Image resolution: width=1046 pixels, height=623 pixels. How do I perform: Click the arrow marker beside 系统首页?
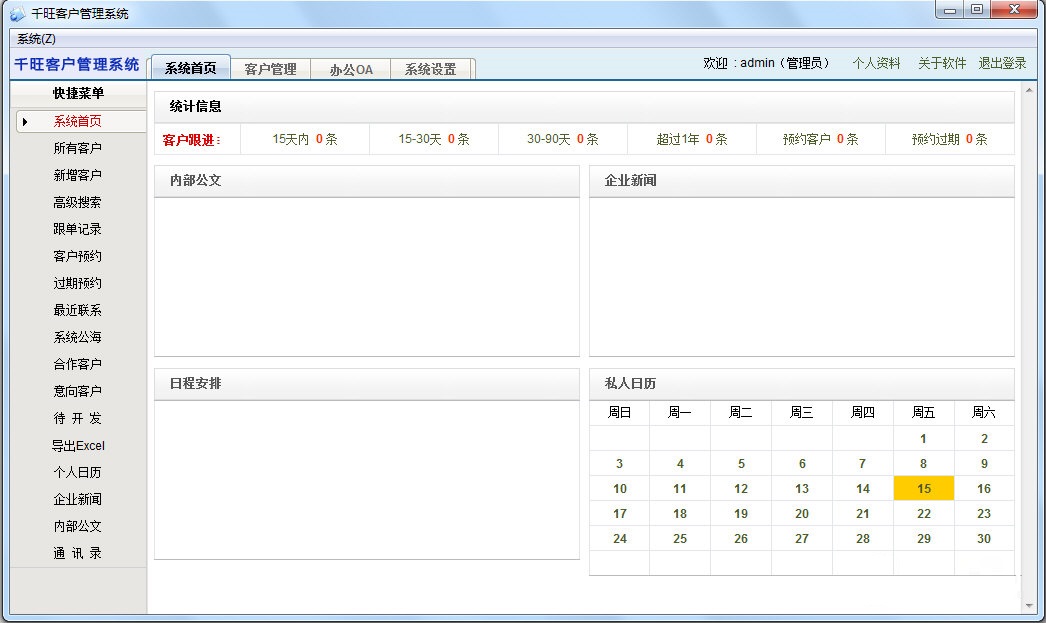(x=25, y=121)
